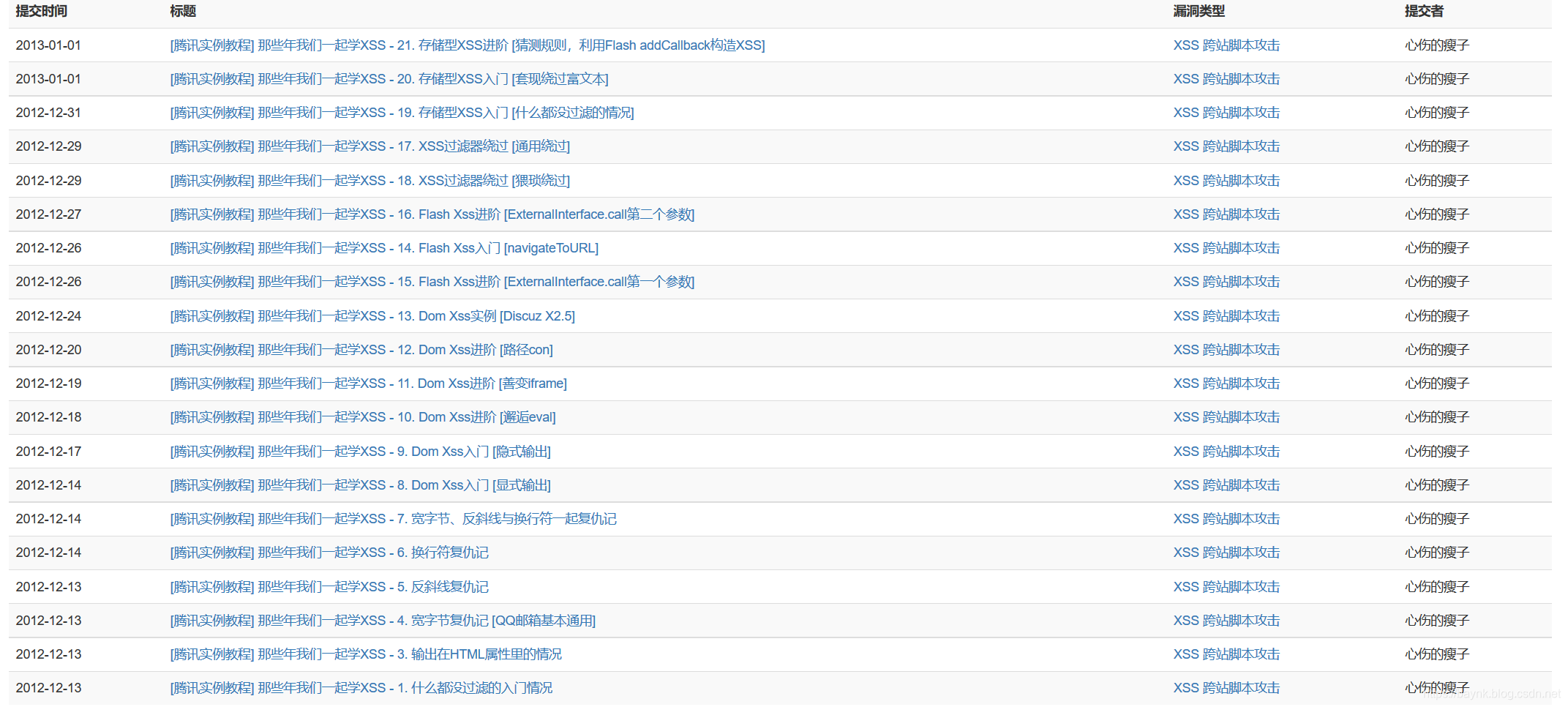The image size is (1568, 707).
Task: Open the "14. Flash Xss入门 [navigateToURL]" entry
Action: click(383, 247)
